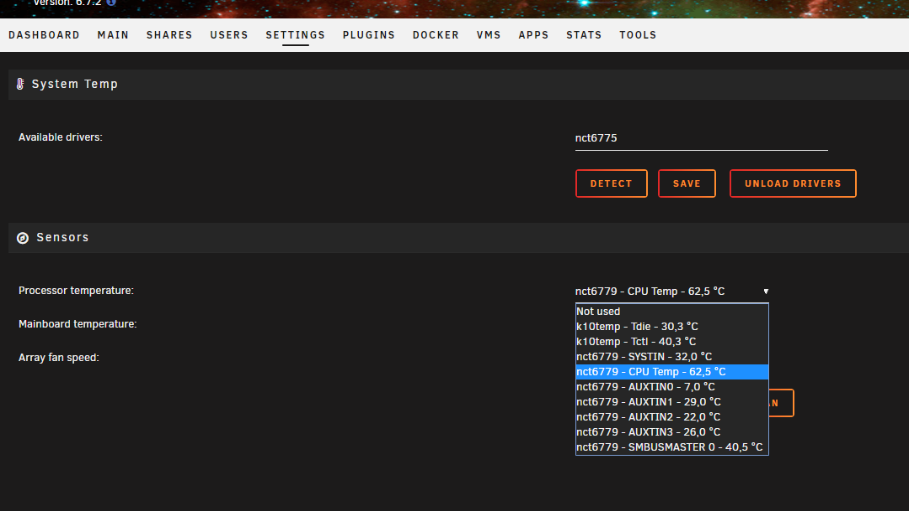Viewport: 909px width, 511px height.
Task: Click the System Temp section header
Action: (x=459, y=84)
